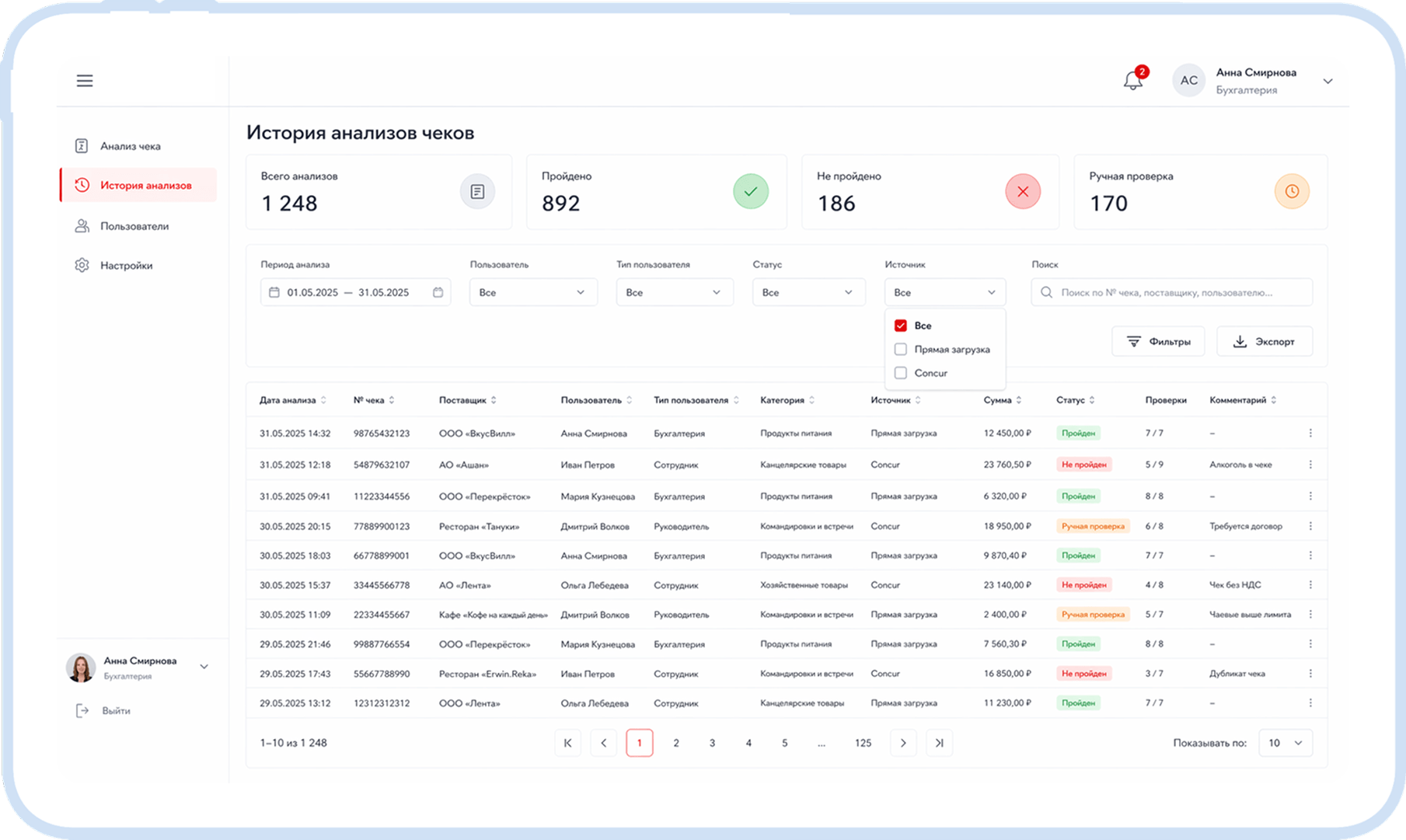Click the Экспорт button
This screenshot has width=1406, height=840.
tap(1265, 341)
